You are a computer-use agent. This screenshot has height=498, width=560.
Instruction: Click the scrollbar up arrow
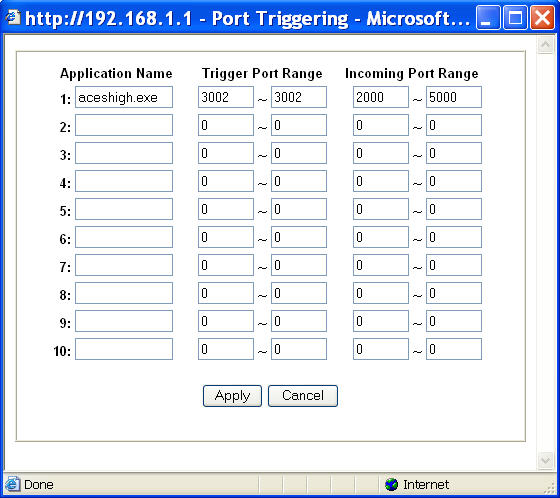coord(545,45)
